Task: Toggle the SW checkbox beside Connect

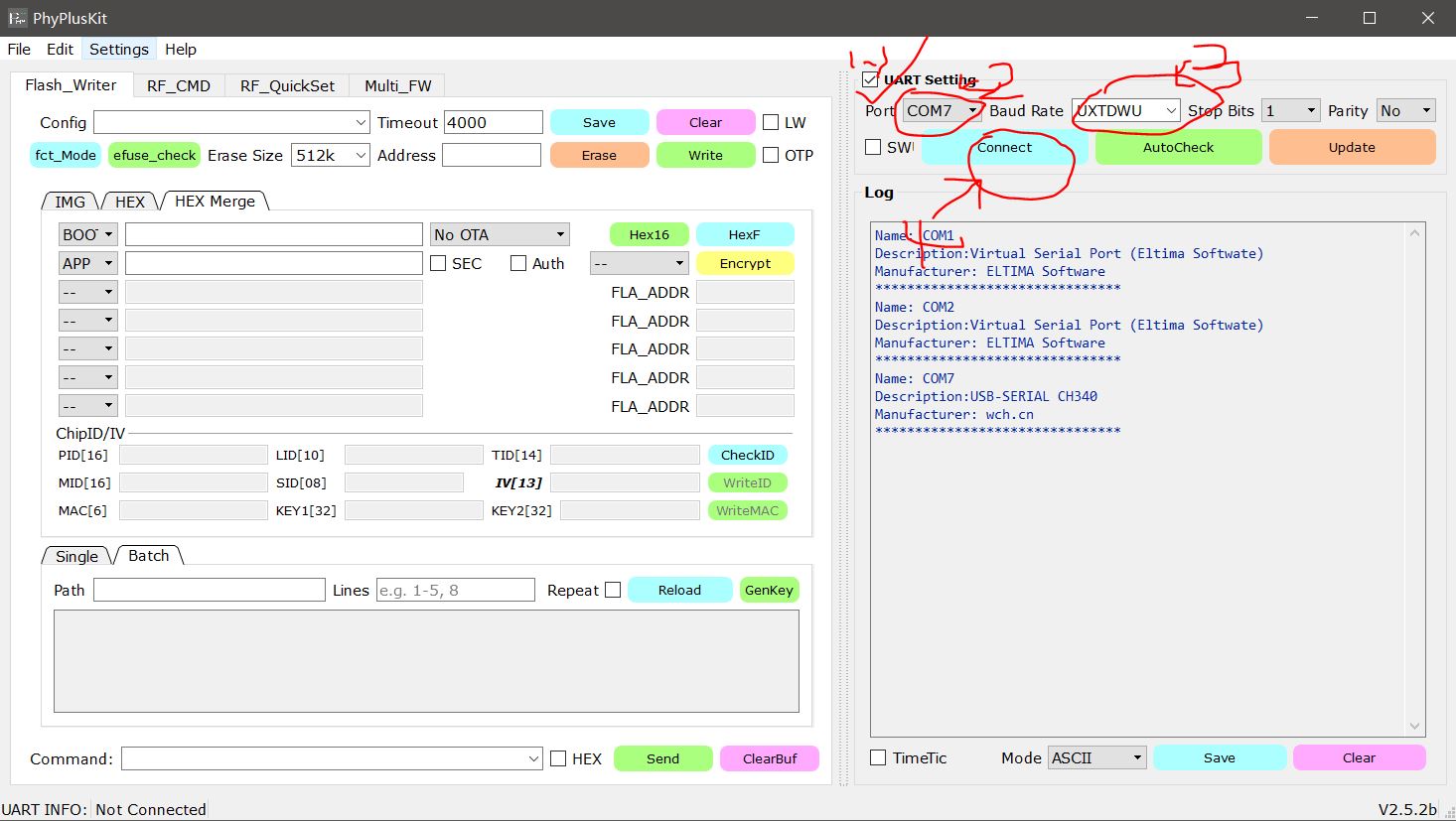Action: point(873,147)
